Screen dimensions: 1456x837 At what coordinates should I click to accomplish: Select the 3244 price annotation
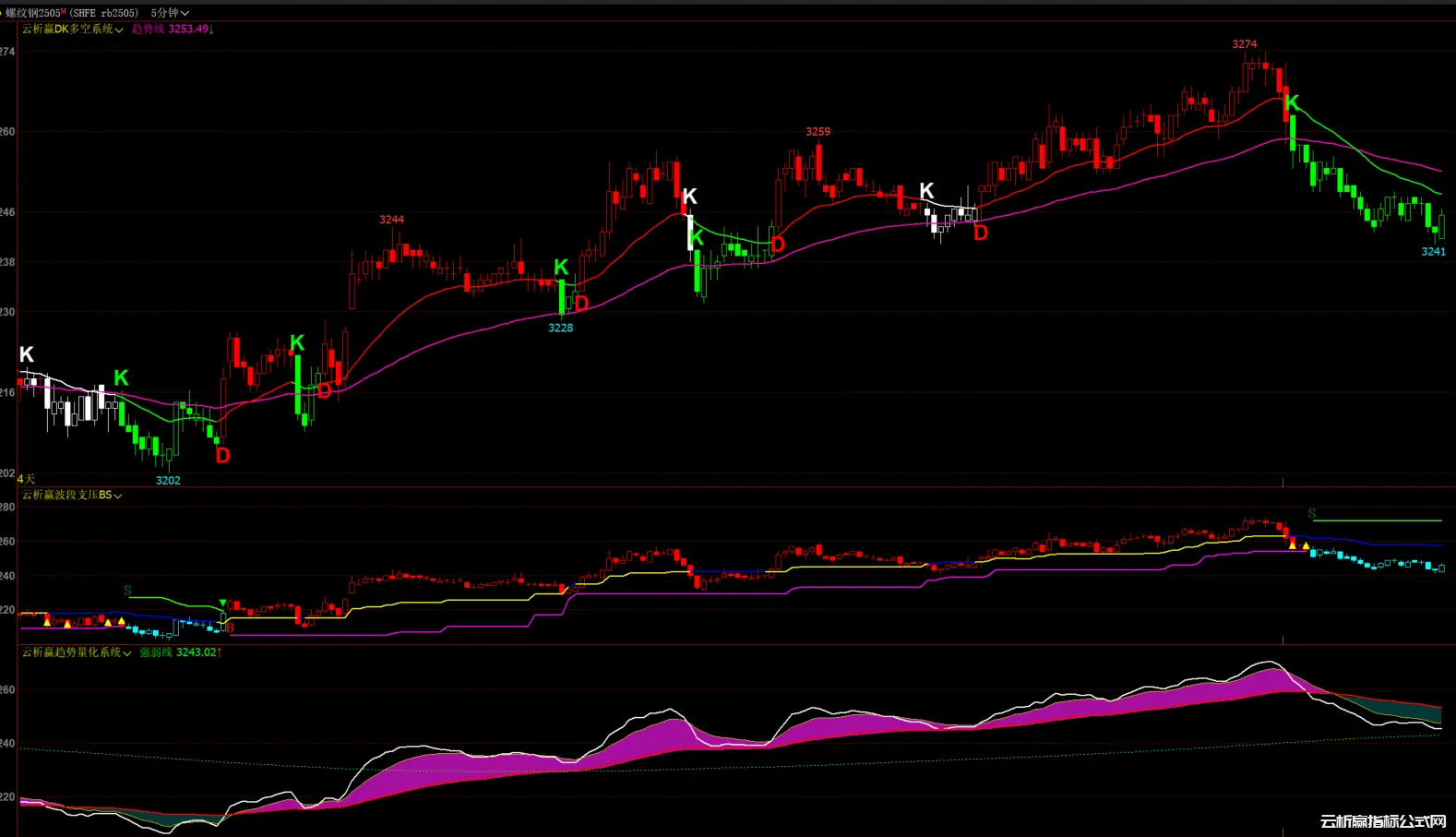tap(391, 220)
